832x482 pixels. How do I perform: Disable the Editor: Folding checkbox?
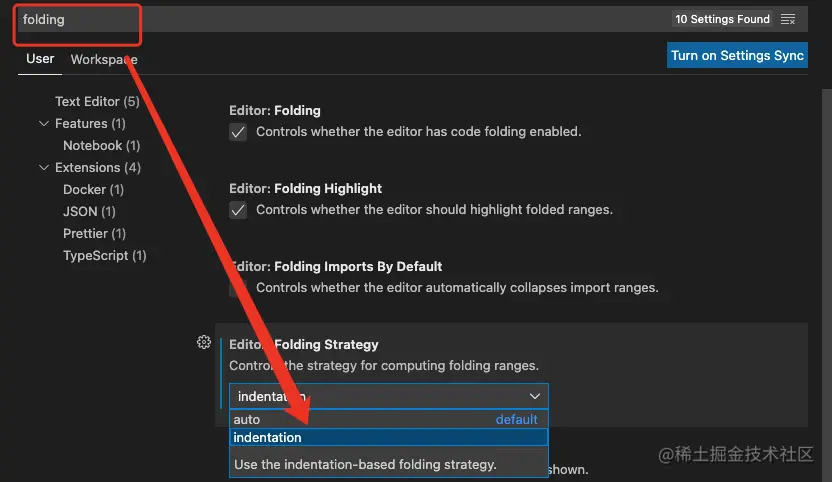click(238, 132)
